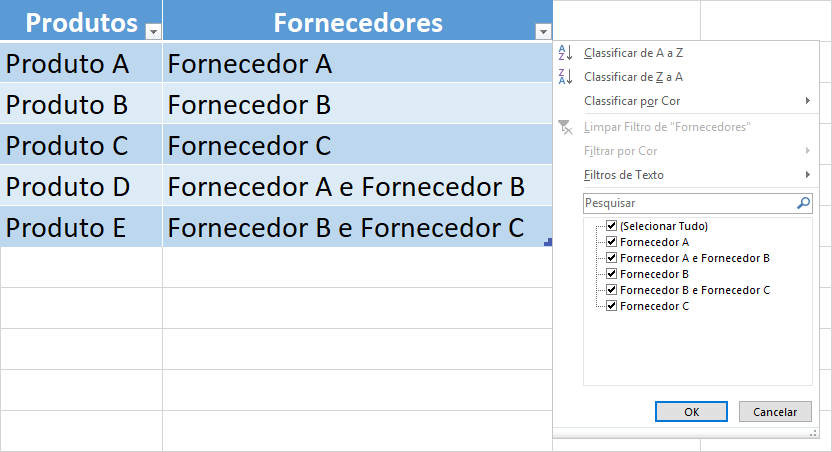Focus the Pesquisar search field

pos(690,203)
